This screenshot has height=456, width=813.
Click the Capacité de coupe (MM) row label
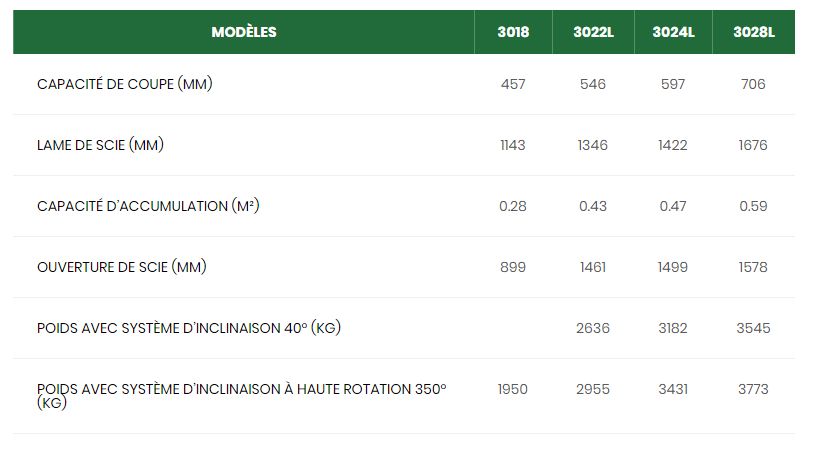click(x=125, y=84)
